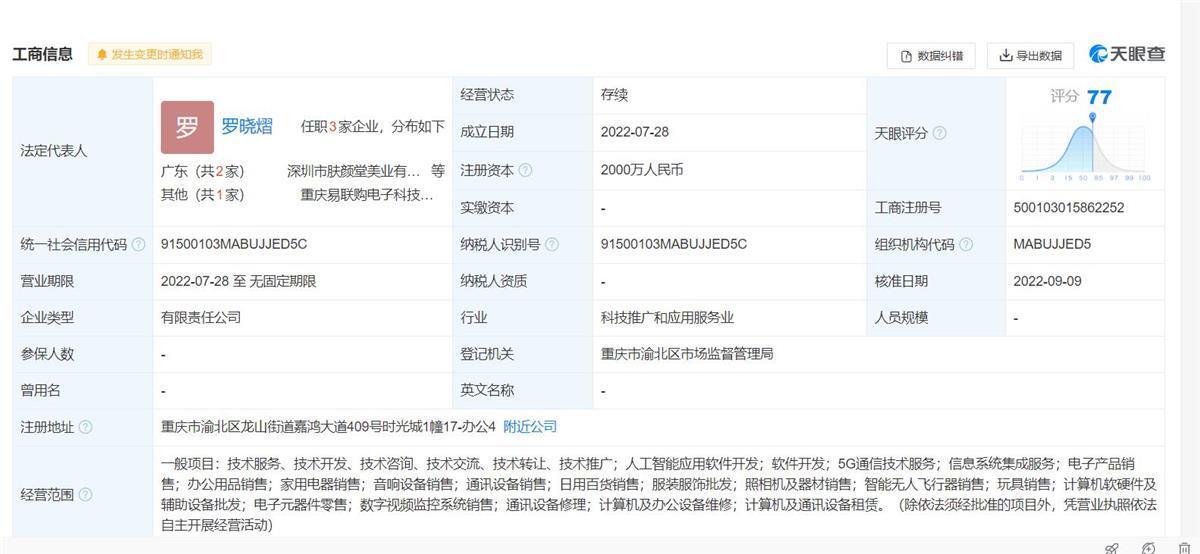Open the 重庆易联购电子科技… company link
This screenshot has width=1200, height=554.
click(367, 195)
